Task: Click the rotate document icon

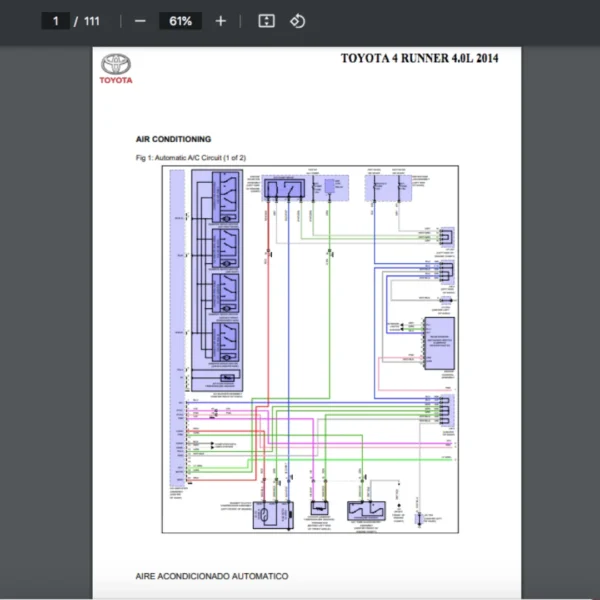Action: pos(297,21)
